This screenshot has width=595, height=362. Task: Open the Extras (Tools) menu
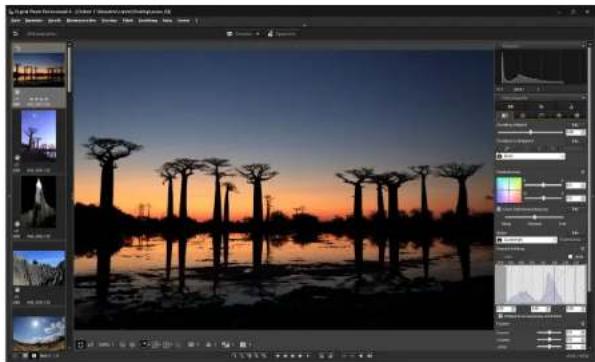point(167,20)
